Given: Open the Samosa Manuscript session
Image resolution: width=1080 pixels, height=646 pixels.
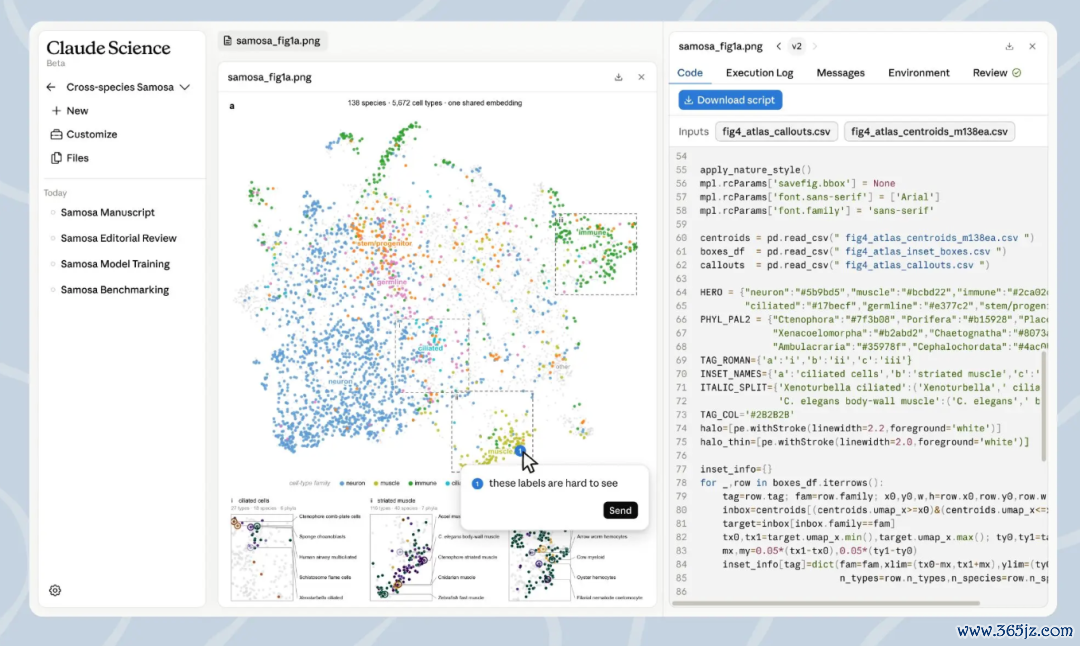Looking at the screenshot, I should coord(107,212).
